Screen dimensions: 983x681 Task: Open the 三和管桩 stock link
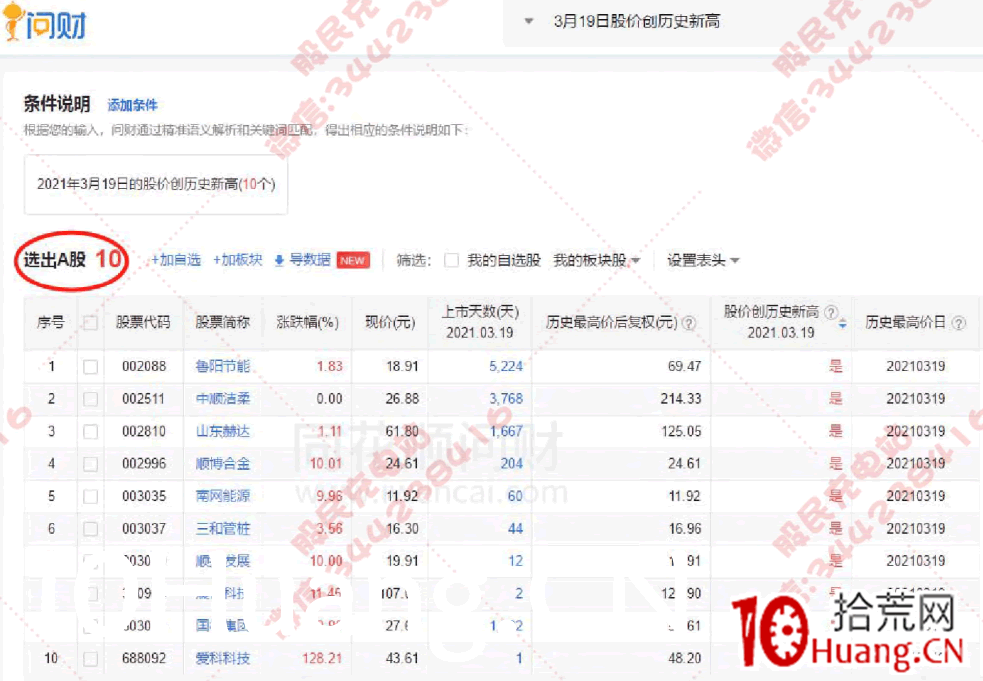click(x=223, y=529)
